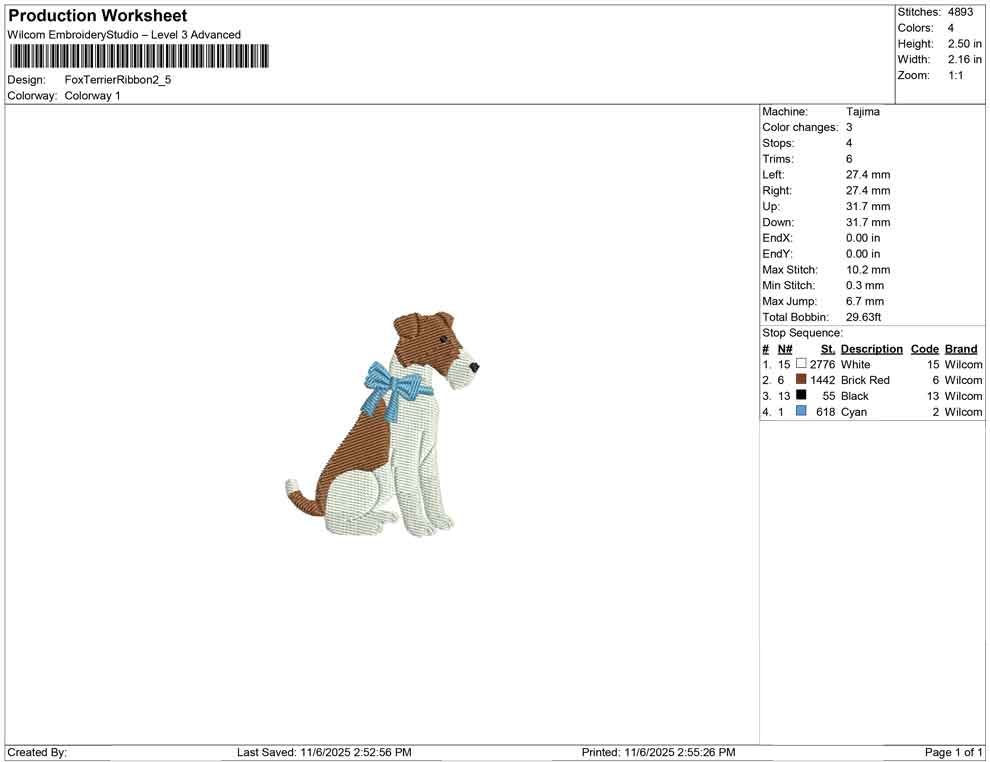Click the Tajima machine name
The height and width of the screenshot is (762, 990).
[862, 111]
